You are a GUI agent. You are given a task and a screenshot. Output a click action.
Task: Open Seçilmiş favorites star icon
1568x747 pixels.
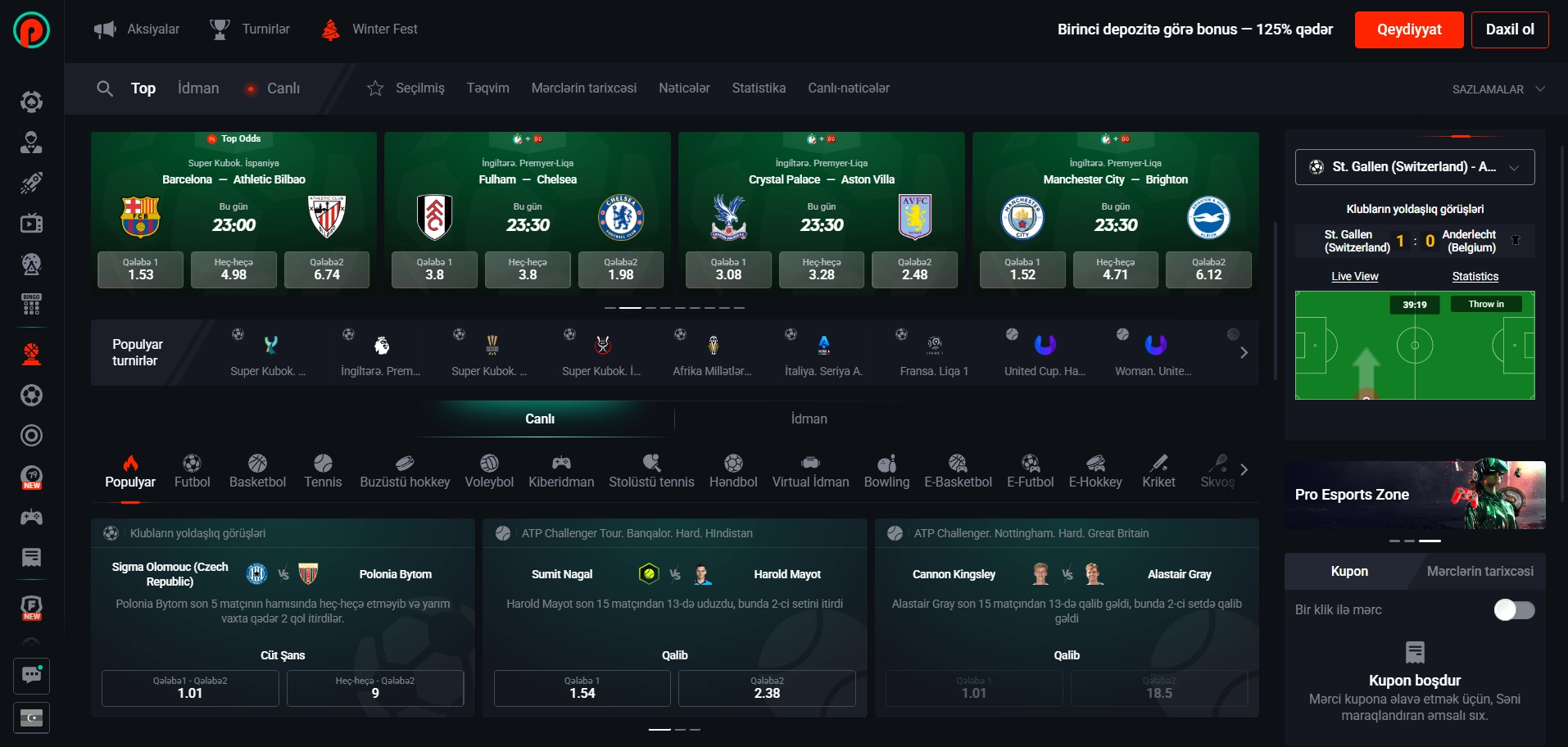(375, 88)
